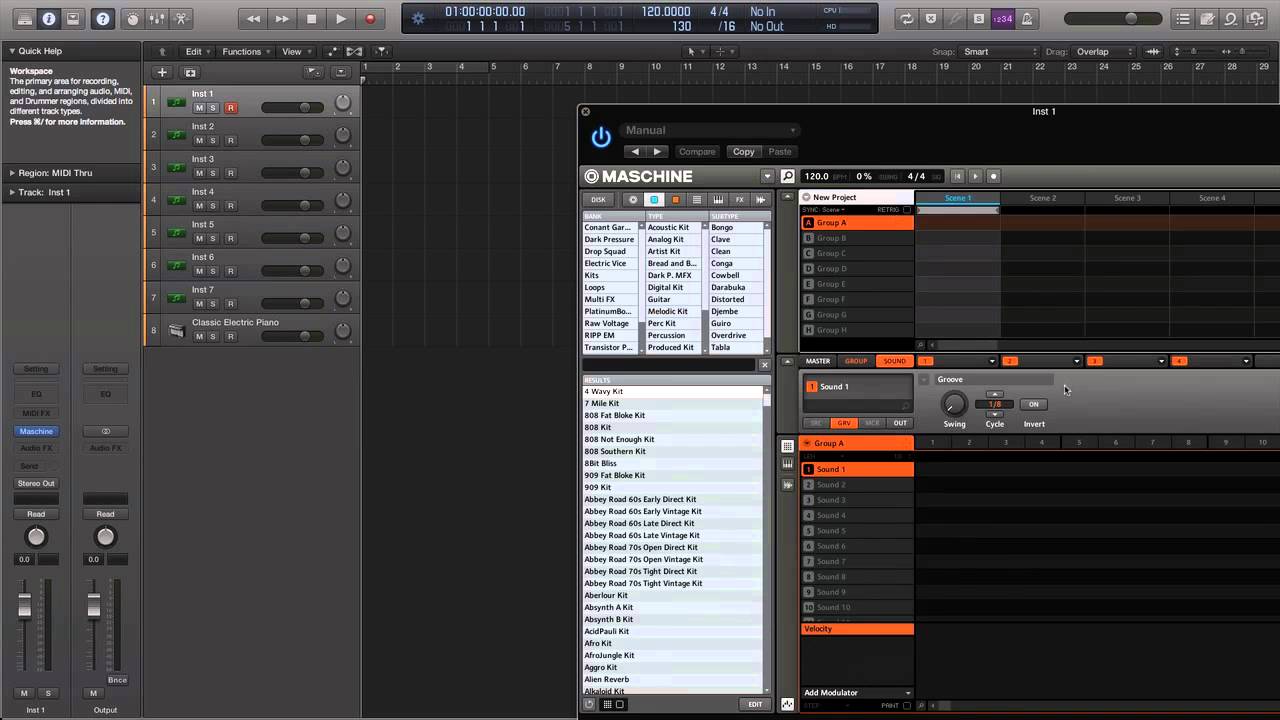1280x720 pixels.
Task: Select Scene 2 in the Maschine arranger
Action: pos(1043,198)
